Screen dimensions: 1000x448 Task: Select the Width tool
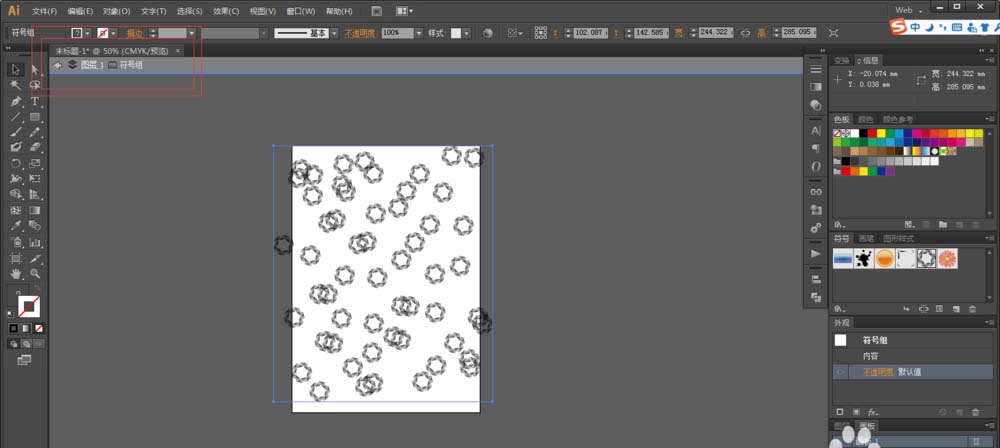(x=16, y=179)
